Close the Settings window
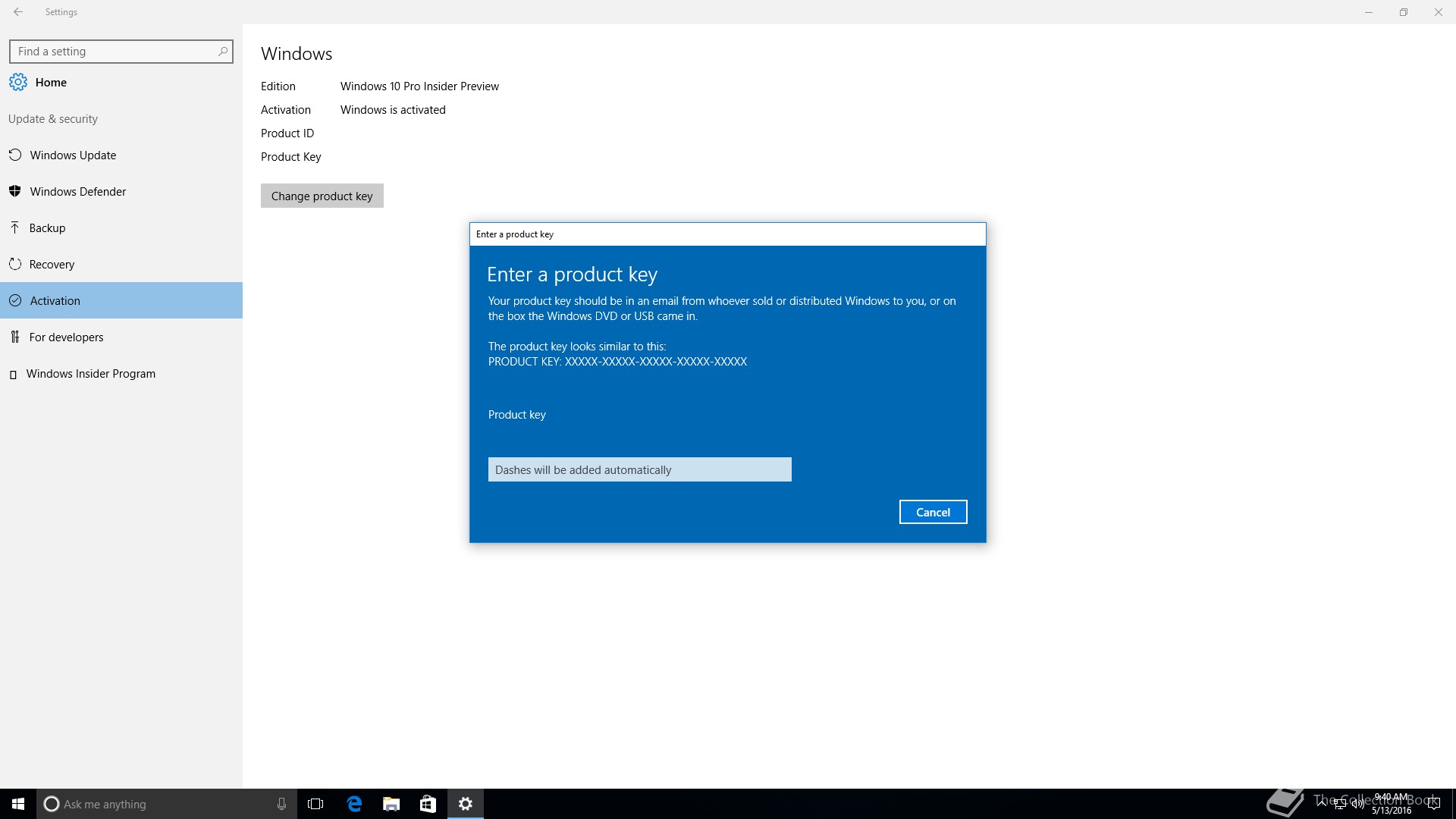Image resolution: width=1456 pixels, height=819 pixels. (1439, 12)
